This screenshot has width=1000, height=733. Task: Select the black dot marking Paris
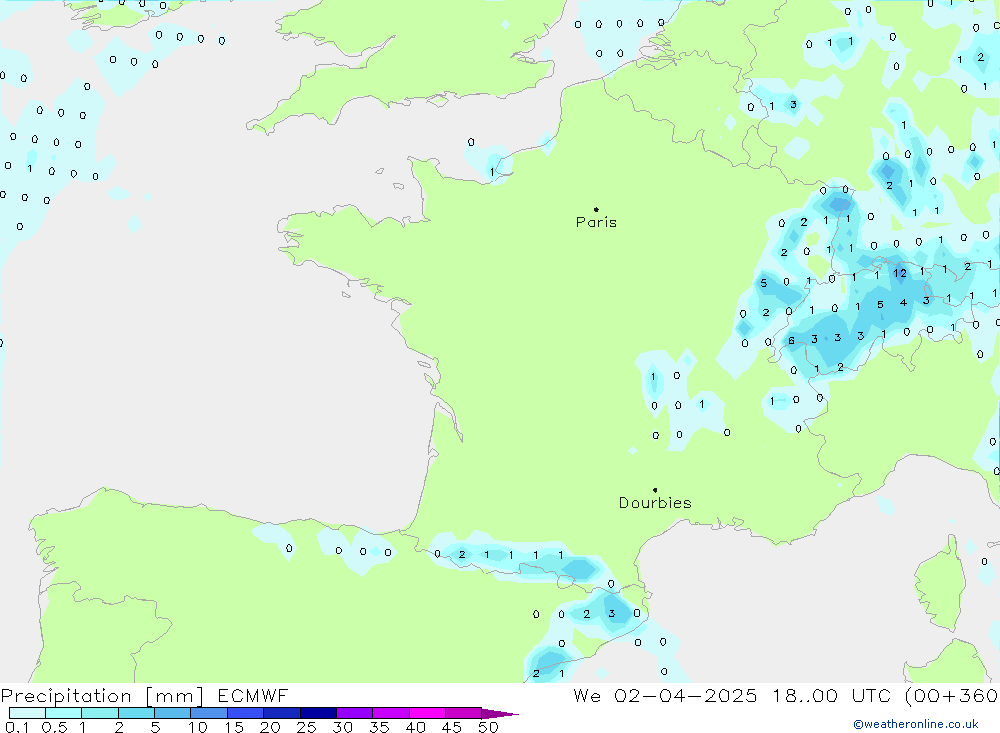tap(596, 209)
